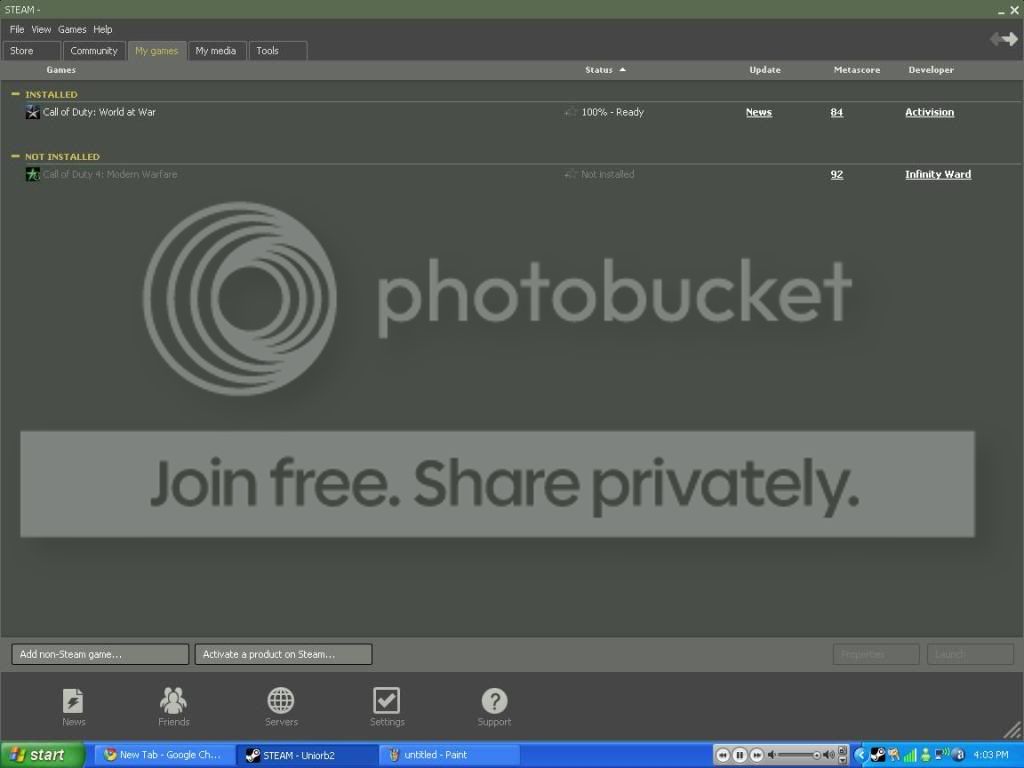Open the Support question mark icon
Image resolution: width=1024 pixels, height=768 pixels.
[494, 701]
